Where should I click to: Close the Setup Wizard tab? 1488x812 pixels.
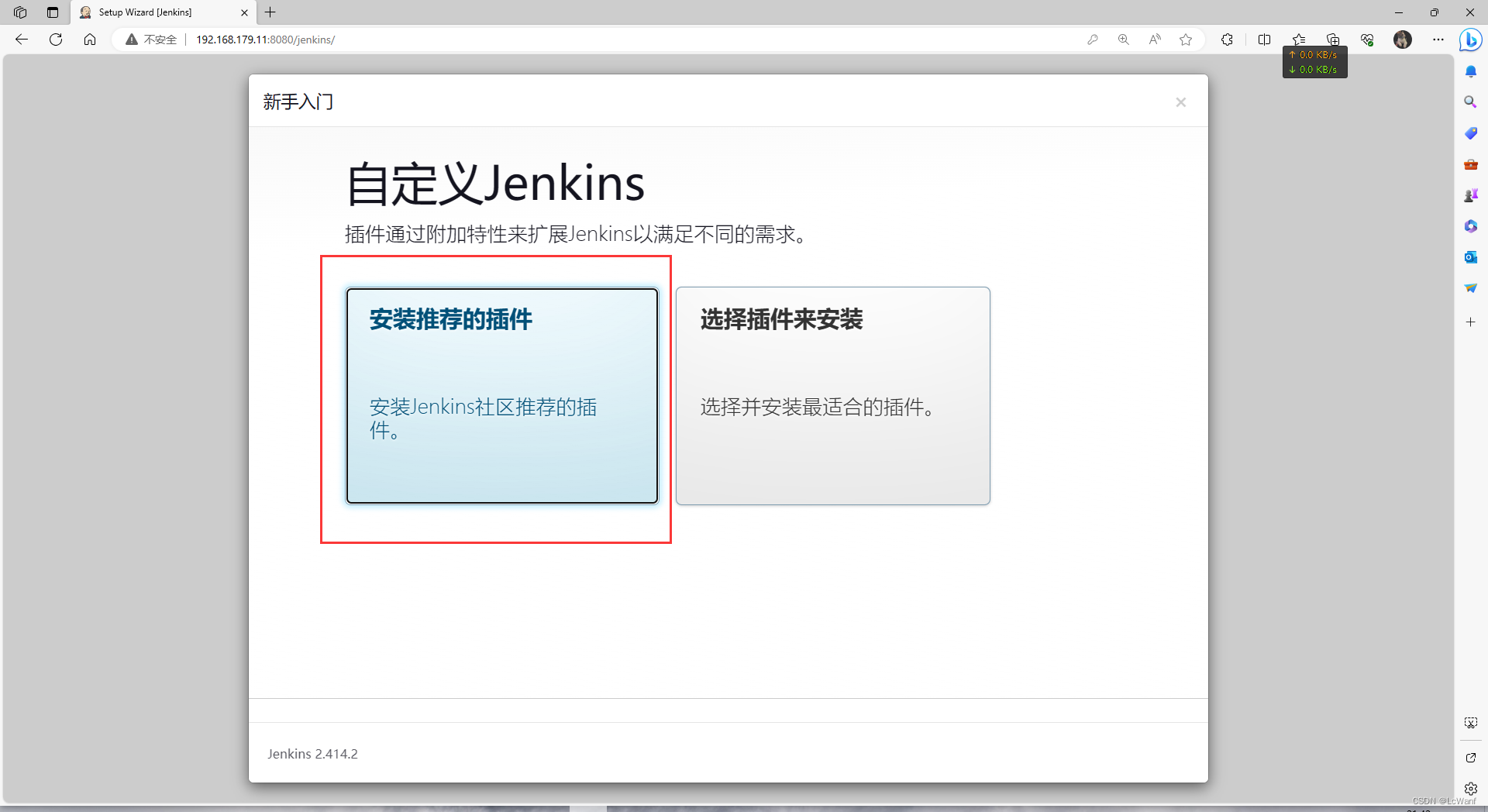click(x=244, y=12)
